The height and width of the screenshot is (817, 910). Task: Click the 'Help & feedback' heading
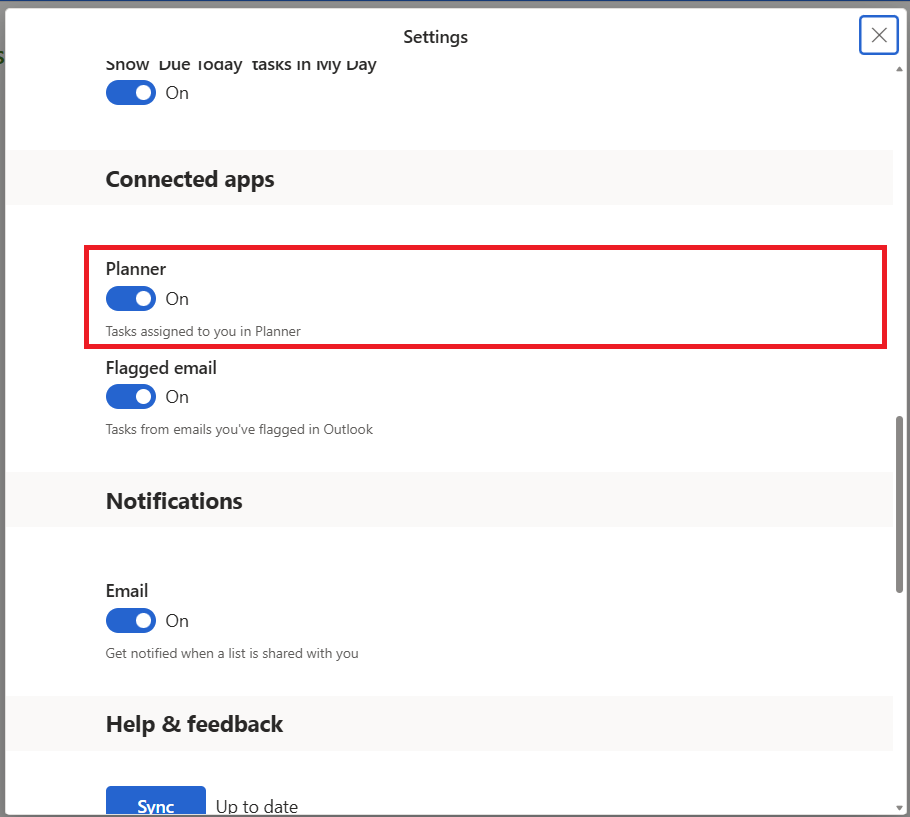coord(194,724)
